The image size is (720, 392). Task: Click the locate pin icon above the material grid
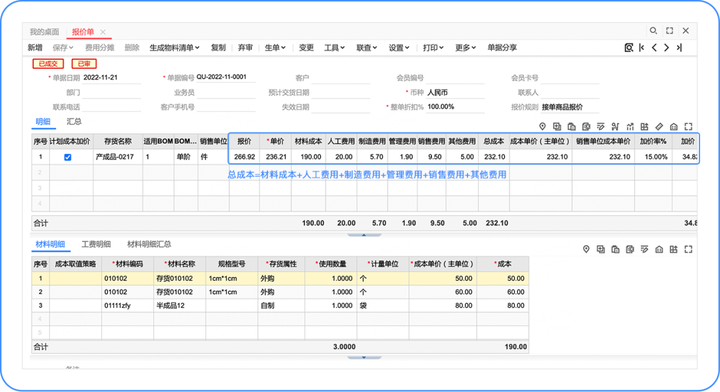pyautogui.click(x=586, y=249)
